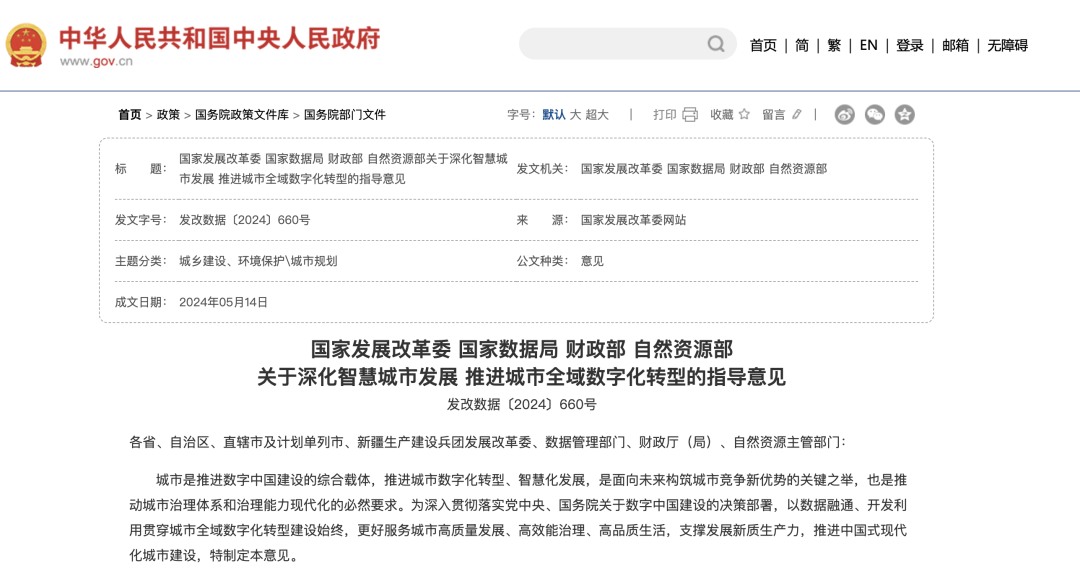Screen dimensions: 1080x579
Task: Click the 公文种类 field label
Action: coord(543,262)
